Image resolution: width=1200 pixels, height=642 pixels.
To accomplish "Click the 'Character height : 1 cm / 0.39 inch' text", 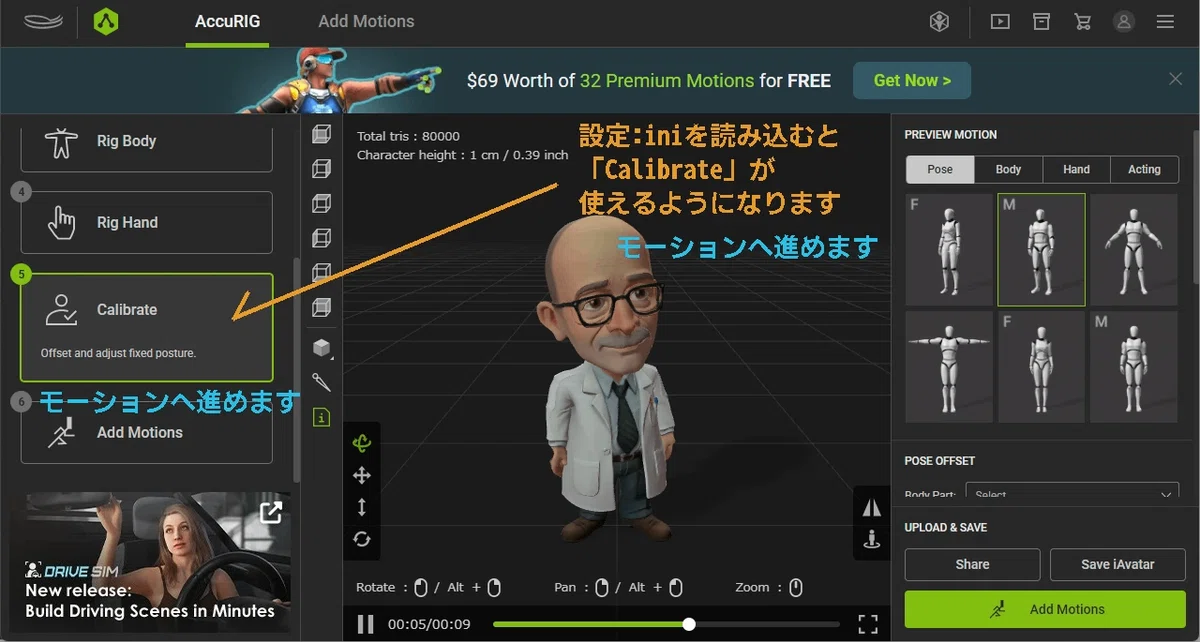I will pyautogui.click(x=462, y=155).
